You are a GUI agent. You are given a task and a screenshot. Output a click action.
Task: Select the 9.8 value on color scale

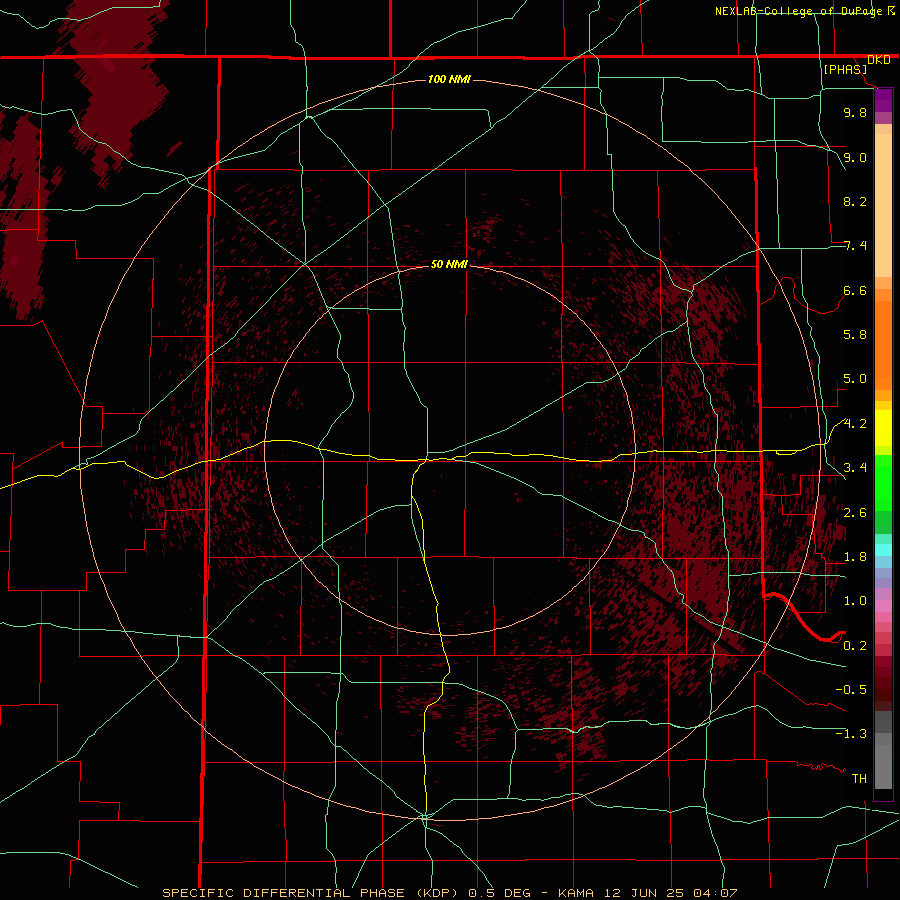coord(855,112)
